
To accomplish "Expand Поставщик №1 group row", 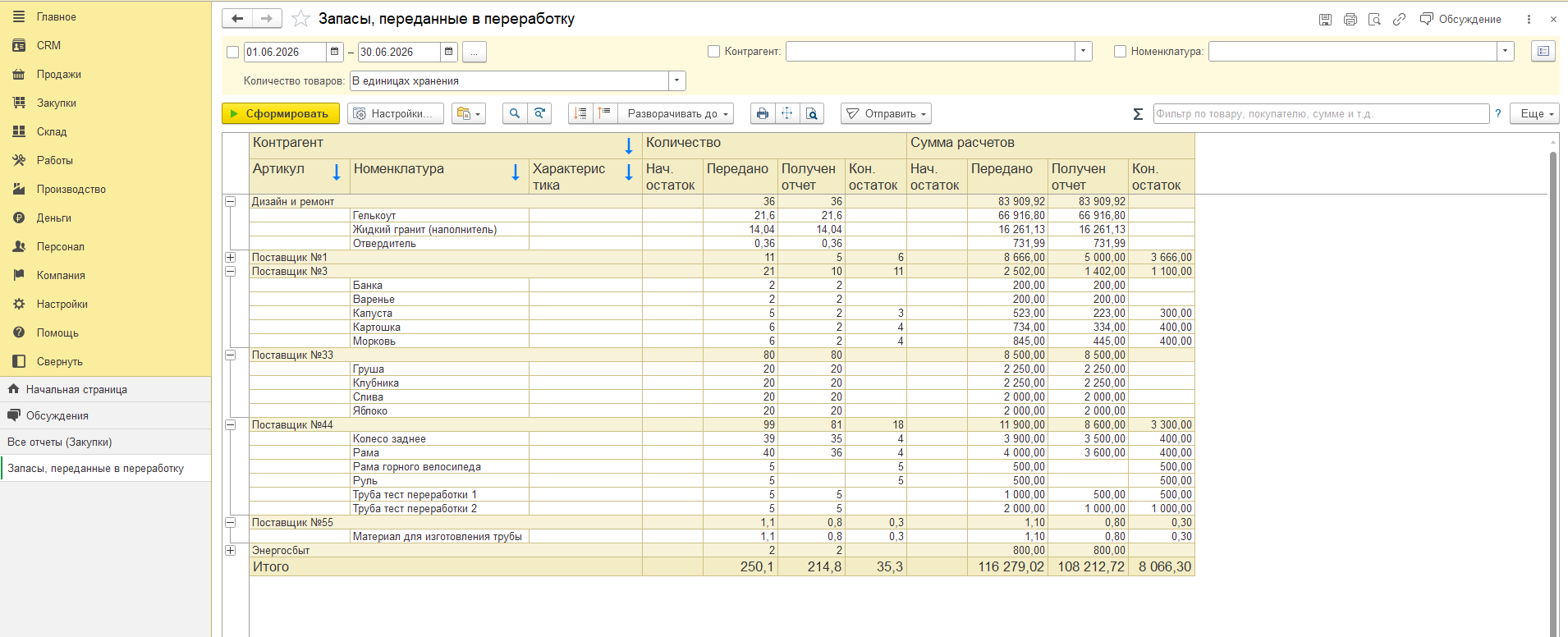I will coord(231,257).
